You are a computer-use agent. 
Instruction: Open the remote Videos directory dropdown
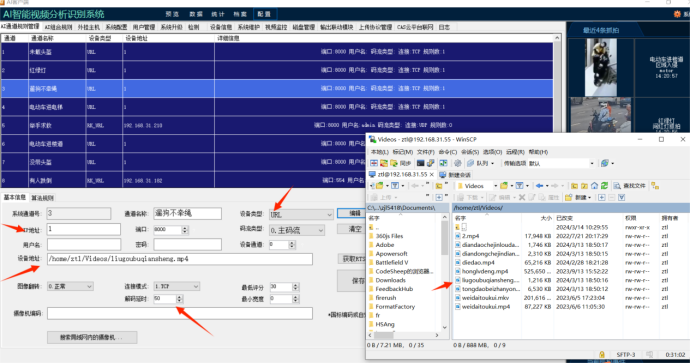(495, 186)
